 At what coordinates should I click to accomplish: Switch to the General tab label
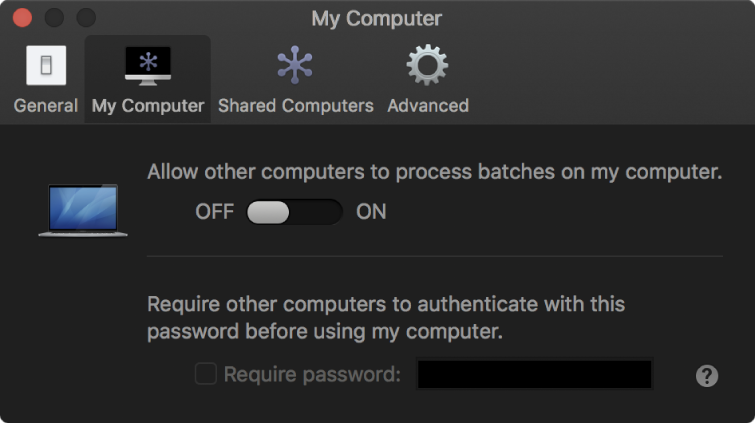46,105
